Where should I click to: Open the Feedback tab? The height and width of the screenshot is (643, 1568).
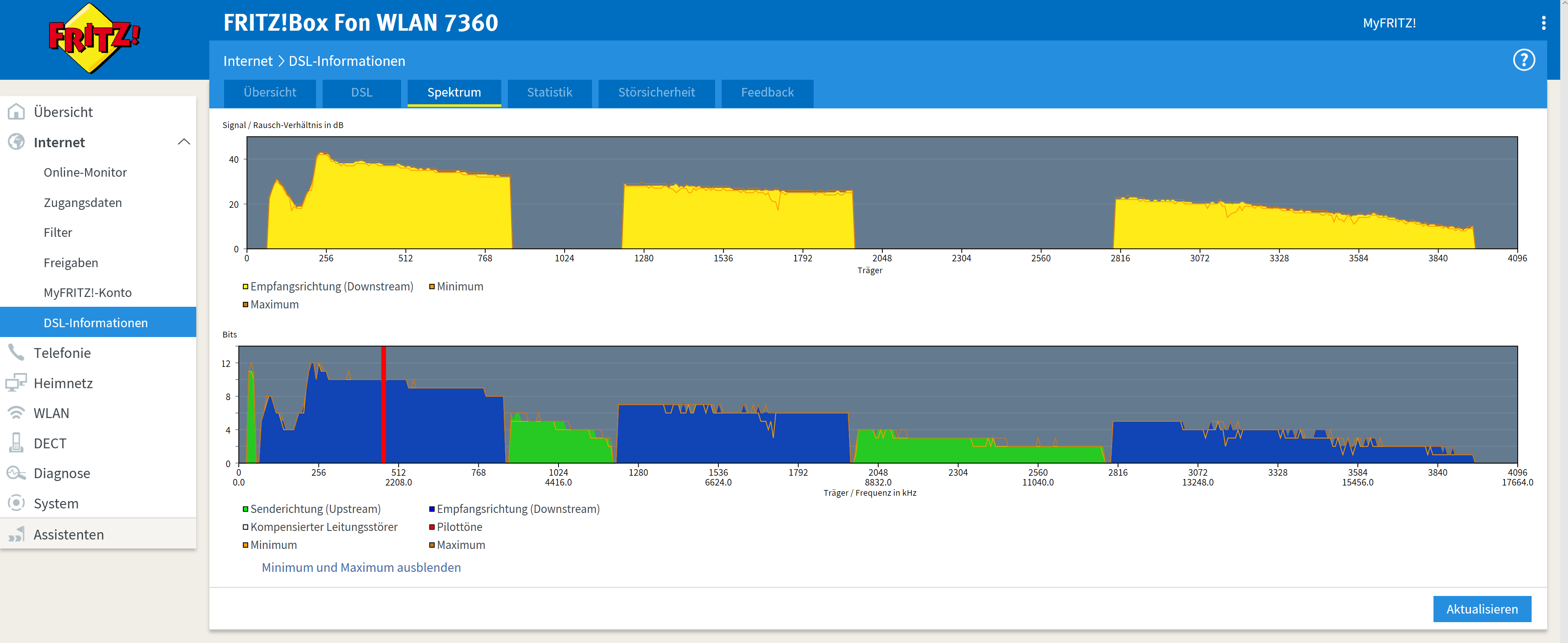[x=767, y=92]
